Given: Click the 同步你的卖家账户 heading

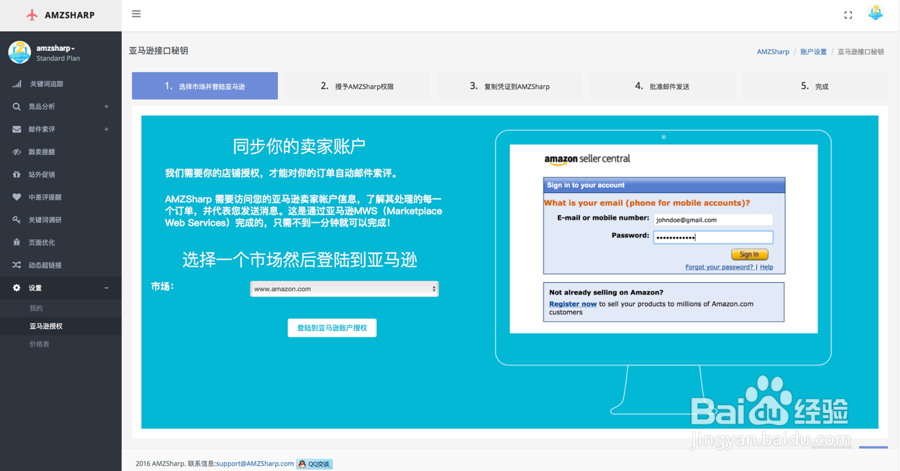Looking at the screenshot, I should 299,146.
